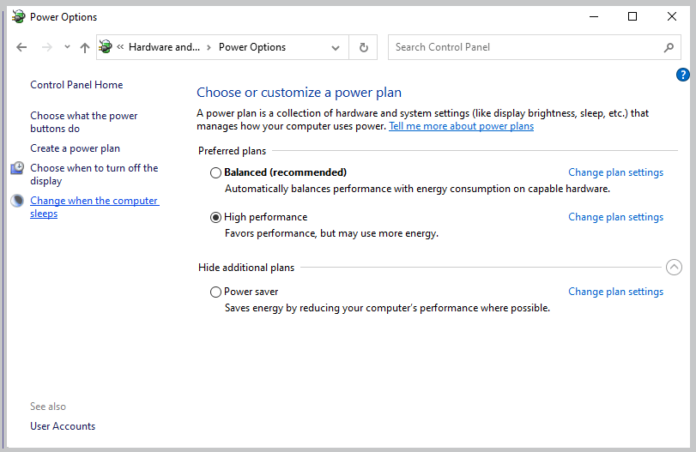
Task: Open the recent locations dropdown arrow
Action: pos(67,47)
